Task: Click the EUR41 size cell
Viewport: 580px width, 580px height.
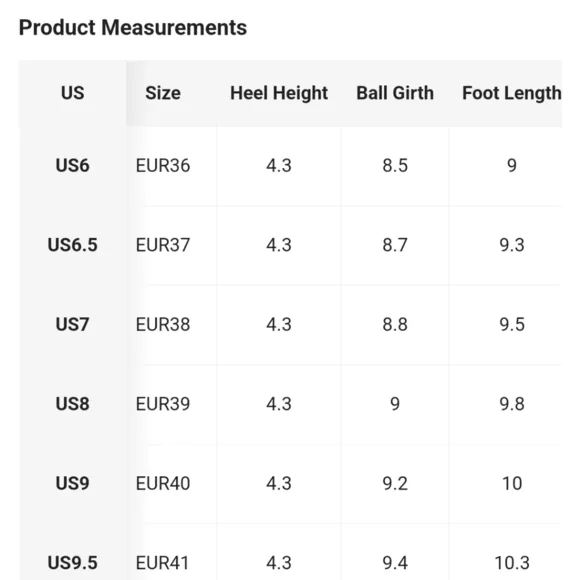Action: [x=162, y=563]
